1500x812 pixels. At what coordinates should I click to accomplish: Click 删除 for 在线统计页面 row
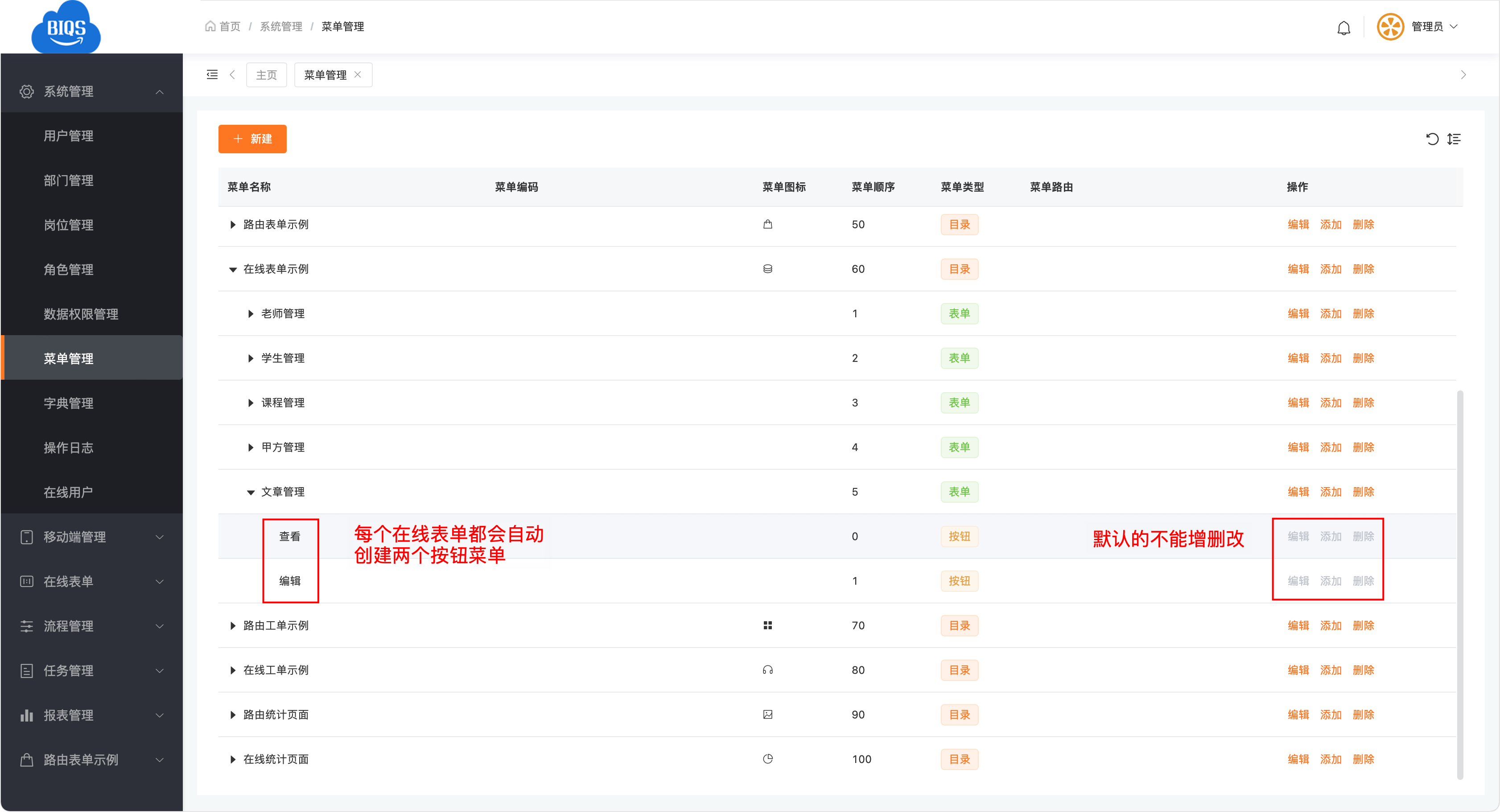[x=1363, y=759]
